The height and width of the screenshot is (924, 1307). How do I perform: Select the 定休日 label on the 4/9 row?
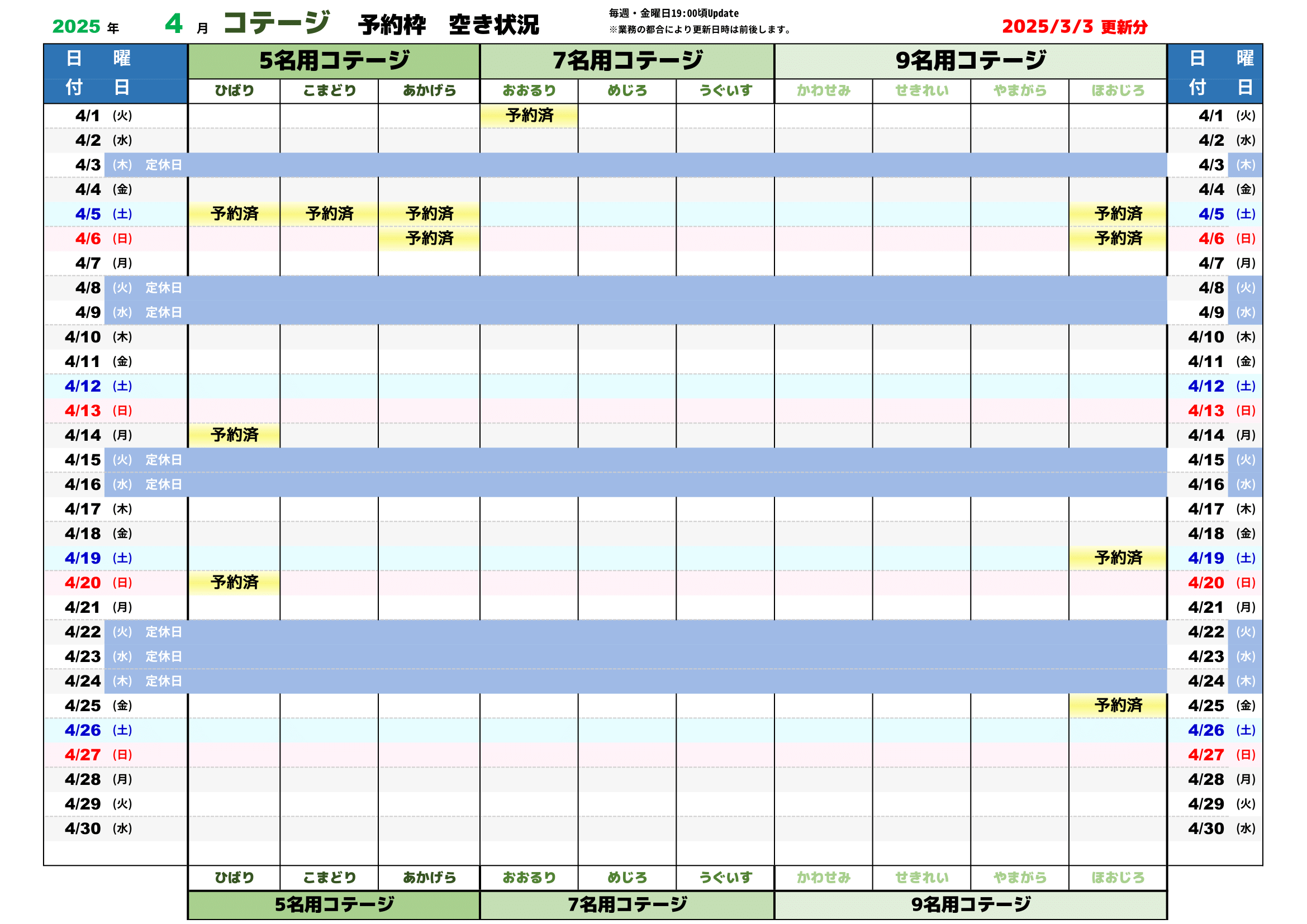pyautogui.click(x=163, y=312)
